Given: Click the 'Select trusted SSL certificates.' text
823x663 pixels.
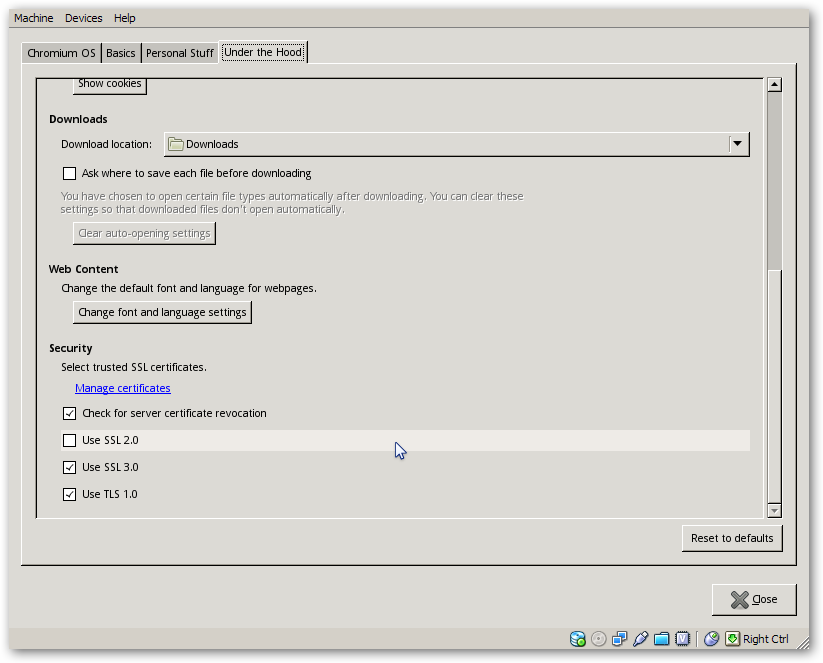Looking at the screenshot, I should click(x=134, y=367).
